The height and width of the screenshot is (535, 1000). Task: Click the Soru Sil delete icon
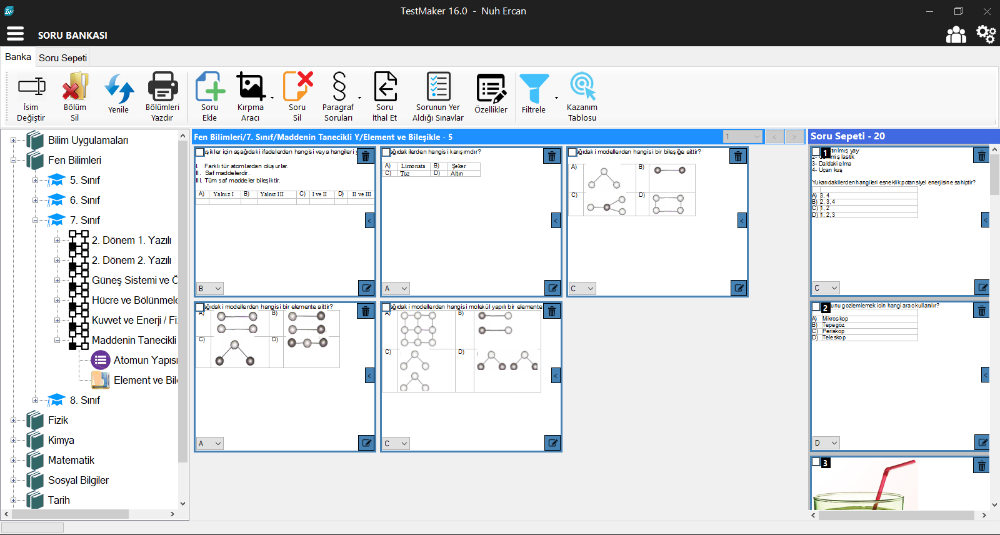coord(297,88)
